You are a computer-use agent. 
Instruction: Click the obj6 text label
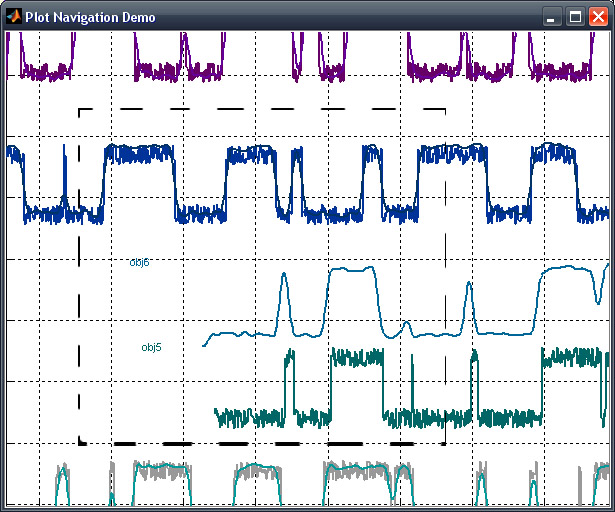point(139,262)
